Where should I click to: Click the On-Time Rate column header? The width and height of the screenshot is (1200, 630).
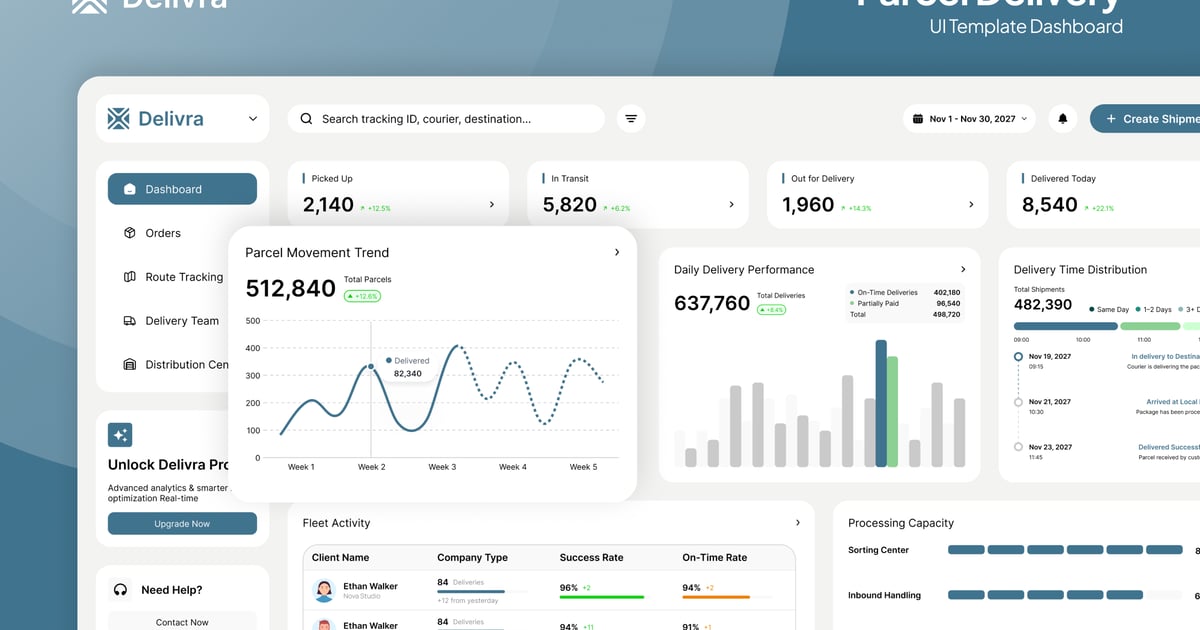tap(715, 557)
